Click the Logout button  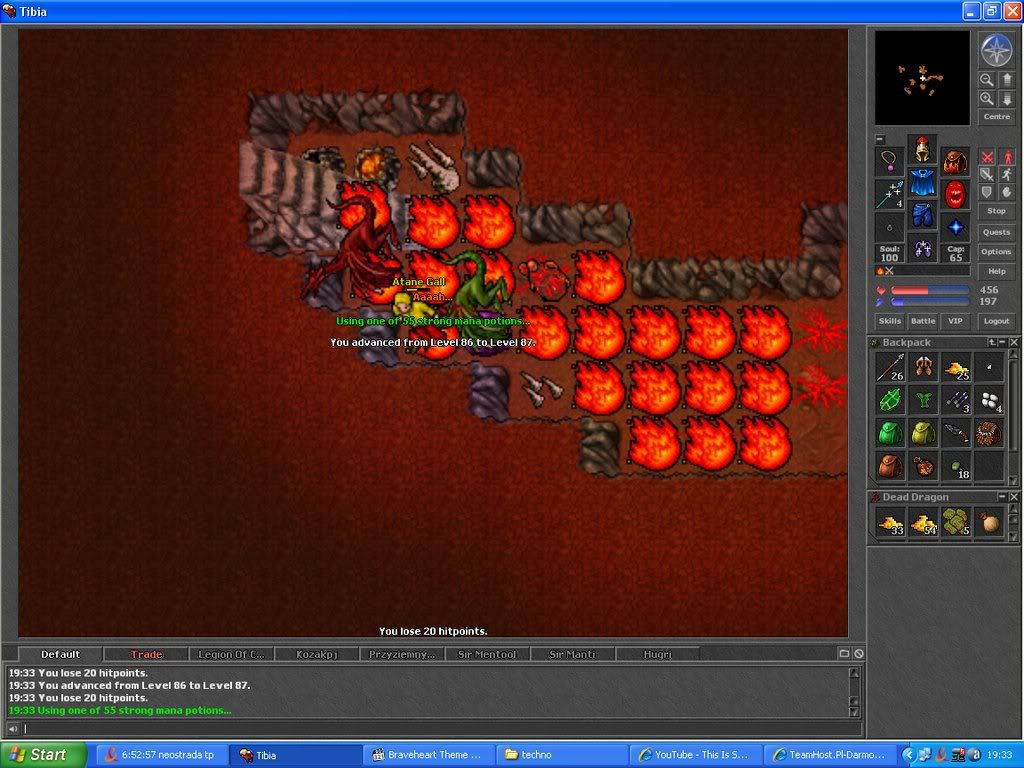[x=997, y=321]
